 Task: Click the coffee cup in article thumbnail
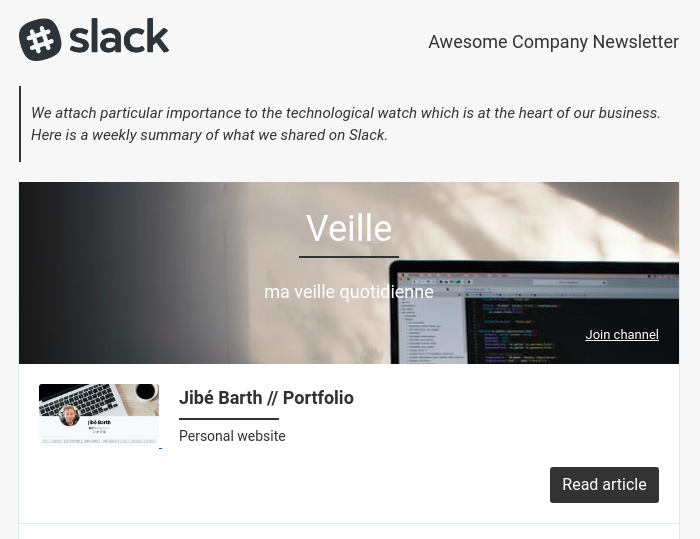(x=145, y=392)
